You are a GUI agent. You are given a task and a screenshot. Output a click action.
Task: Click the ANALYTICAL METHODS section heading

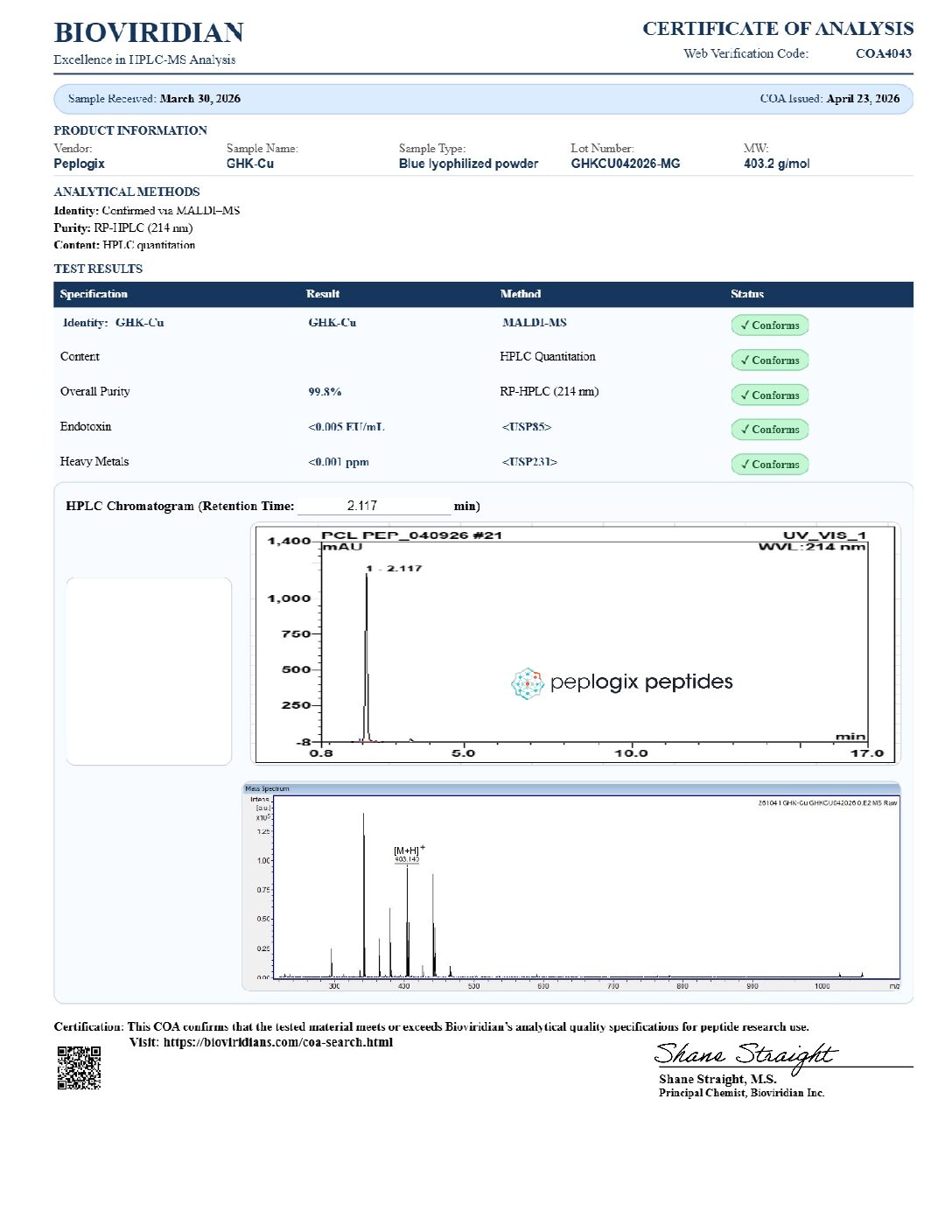(127, 192)
